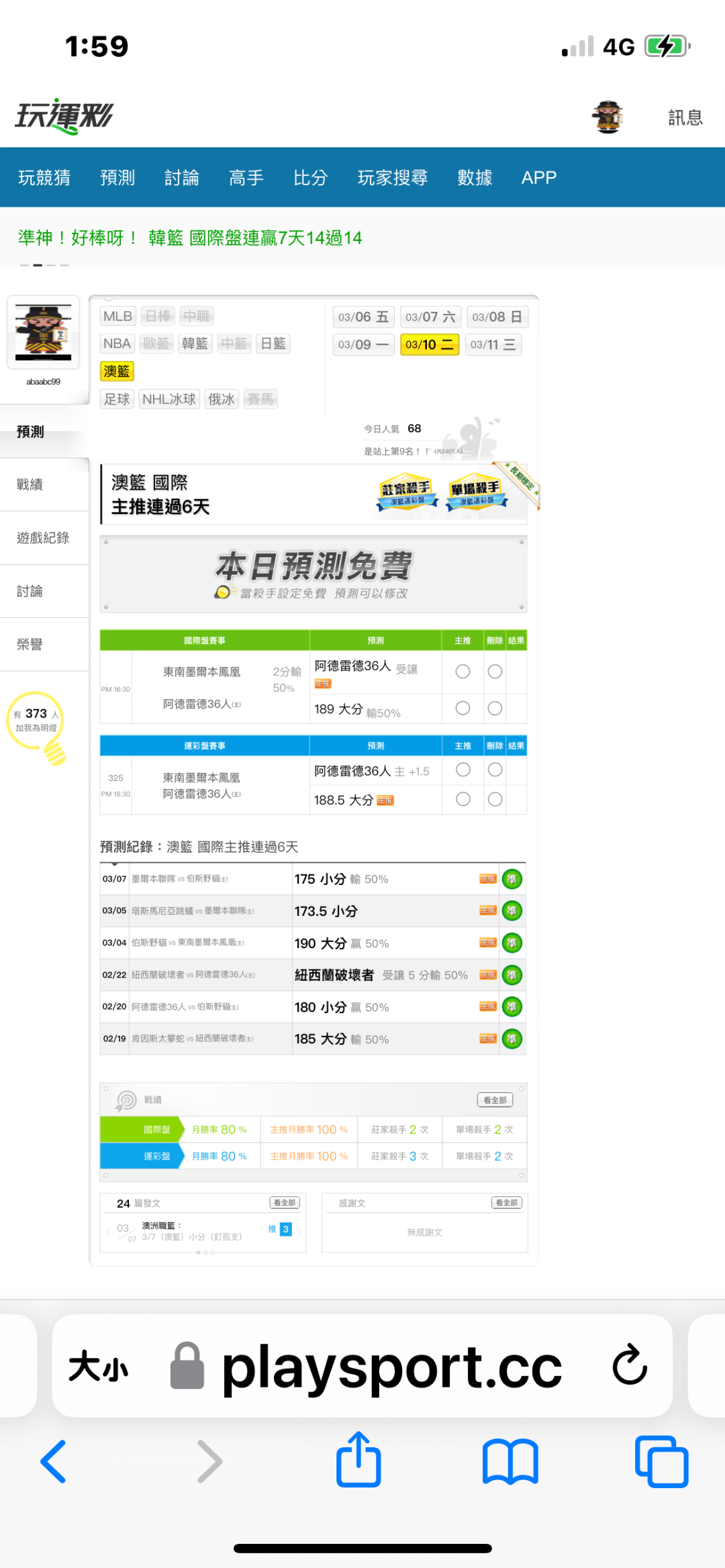This screenshot has width=725, height=1568.
Task: Open user avatar icon beside 訊息
Action: coord(608,117)
